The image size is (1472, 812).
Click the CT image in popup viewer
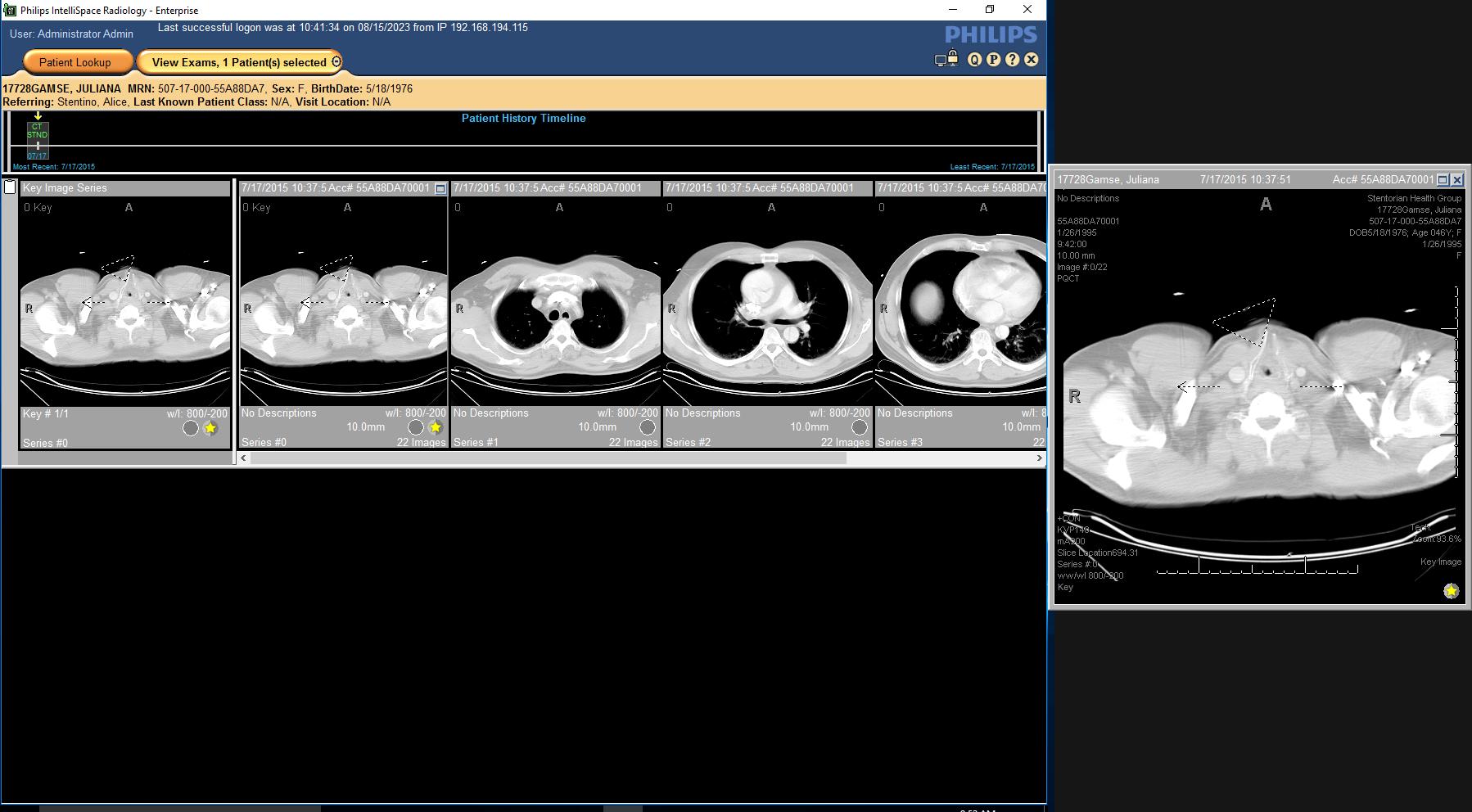(1258, 398)
